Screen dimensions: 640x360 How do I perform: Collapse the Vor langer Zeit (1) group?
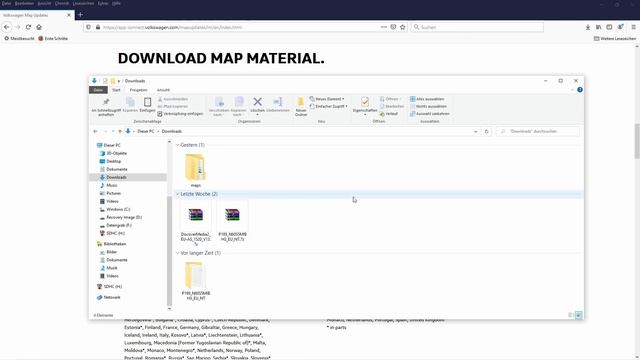coord(178,253)
